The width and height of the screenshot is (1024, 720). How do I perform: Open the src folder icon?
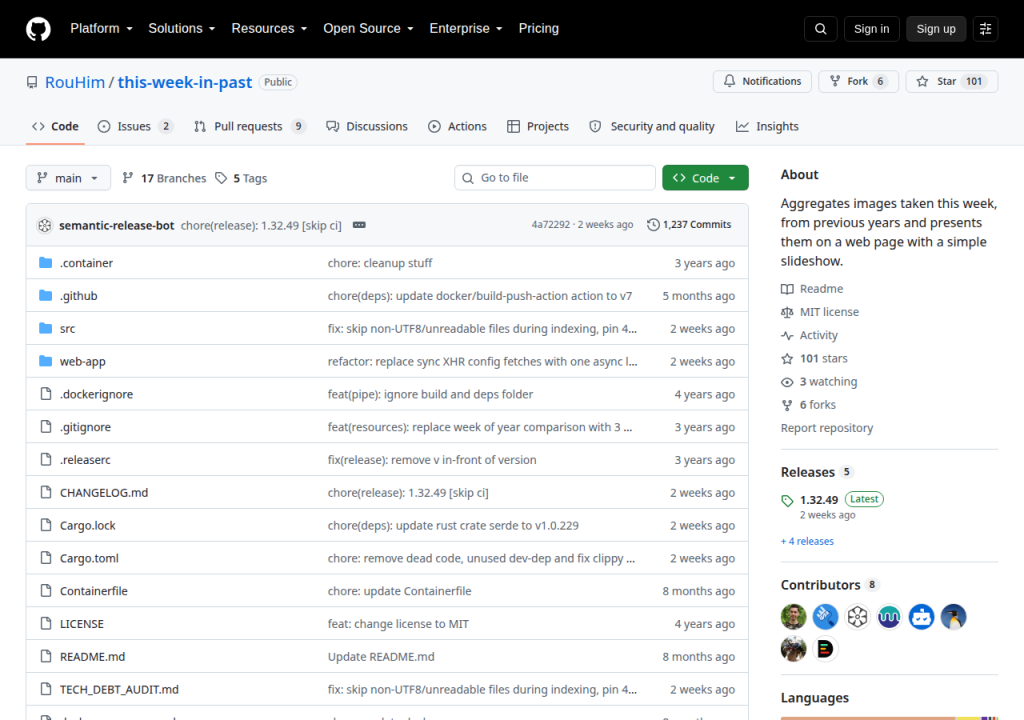click(45, 328)
